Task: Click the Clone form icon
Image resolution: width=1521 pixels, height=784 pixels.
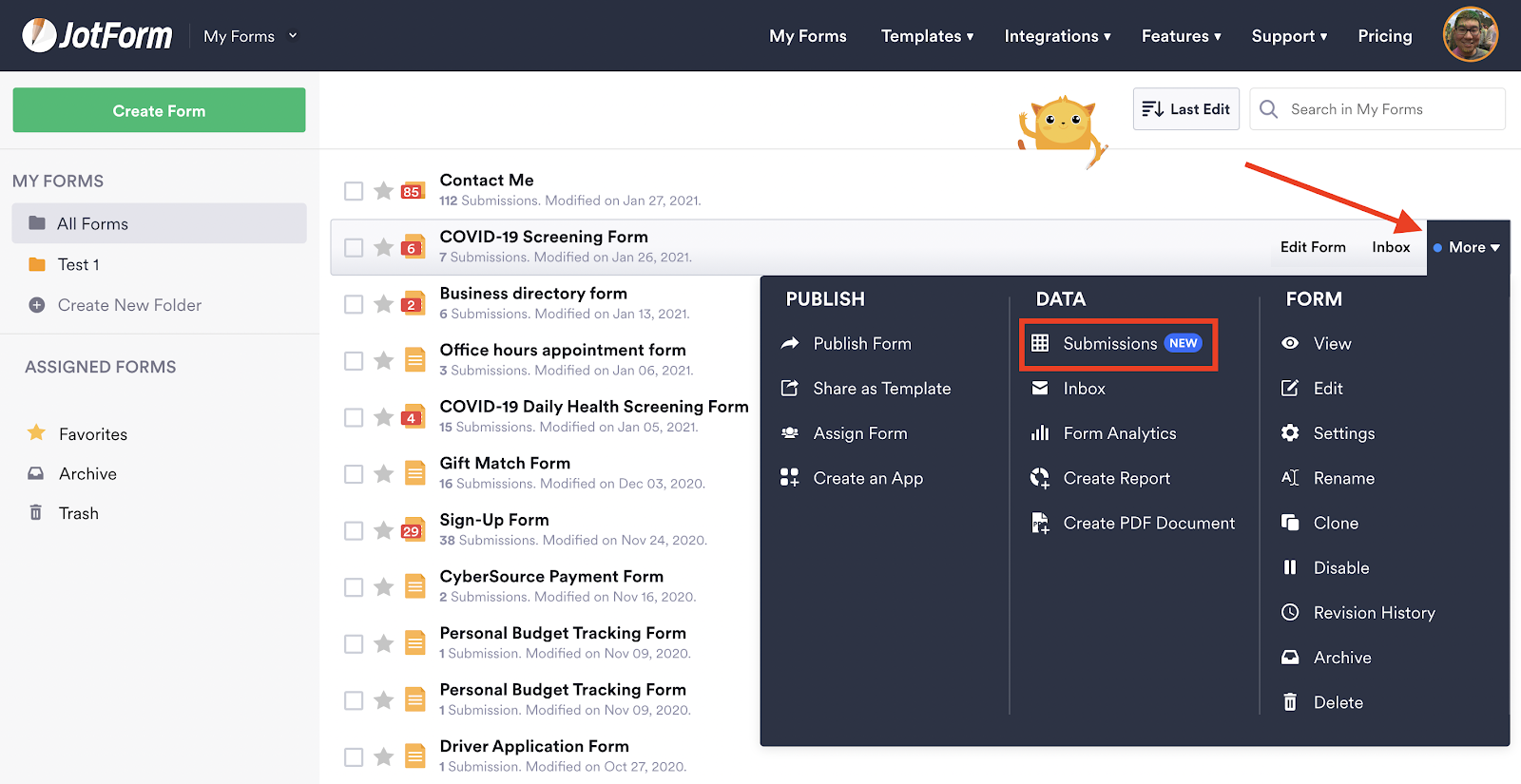Action: (x=1290, y=524)
